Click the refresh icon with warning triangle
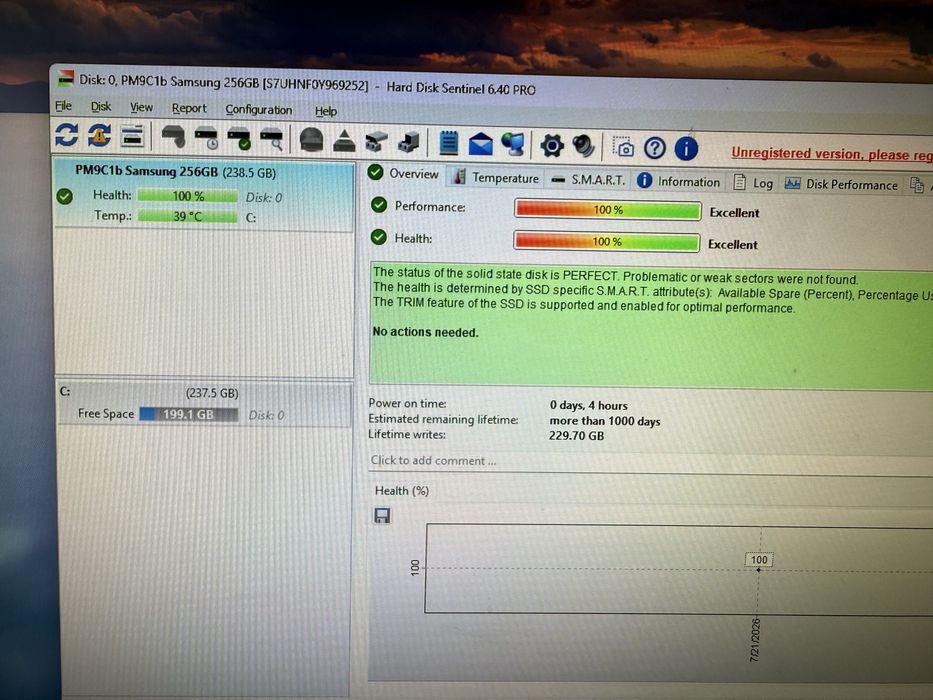The height and width of the screenshot is (700, 933). point(99,136)
